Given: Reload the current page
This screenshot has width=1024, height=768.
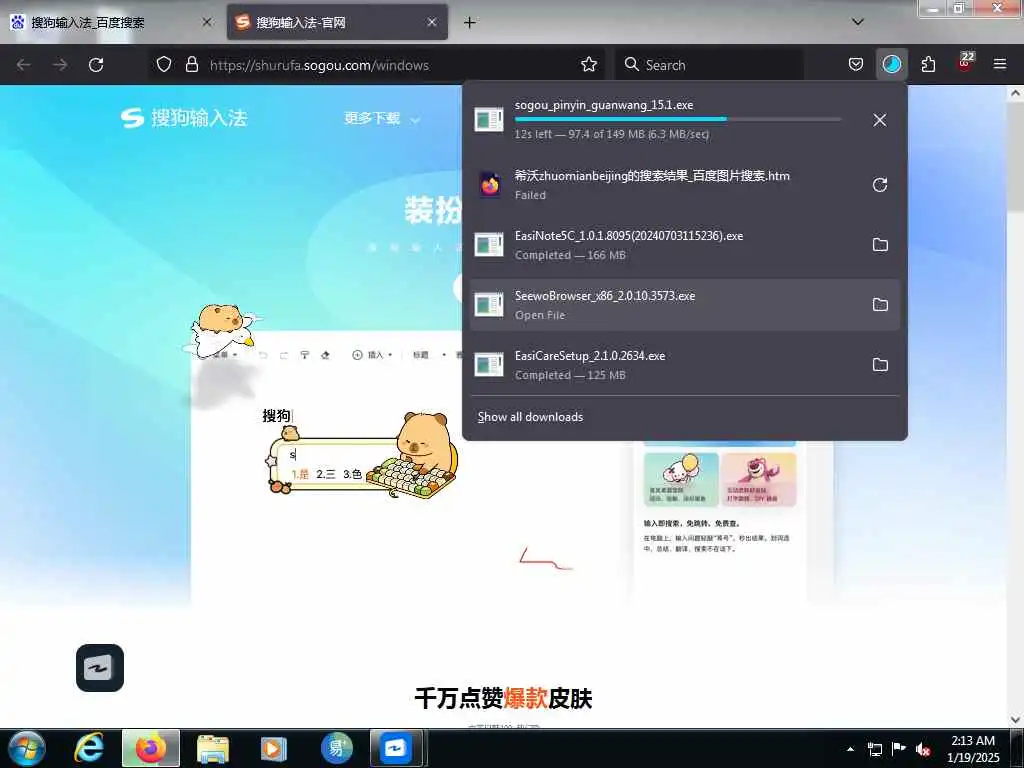Looking at the screenshot, I should pos(96,65).
